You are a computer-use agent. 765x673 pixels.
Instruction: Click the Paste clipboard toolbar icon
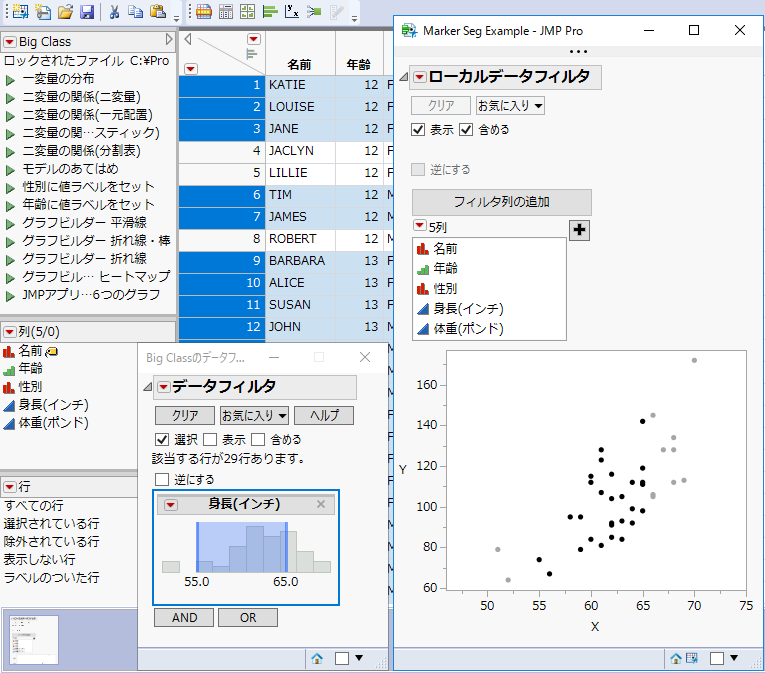(x=157, y=12)
